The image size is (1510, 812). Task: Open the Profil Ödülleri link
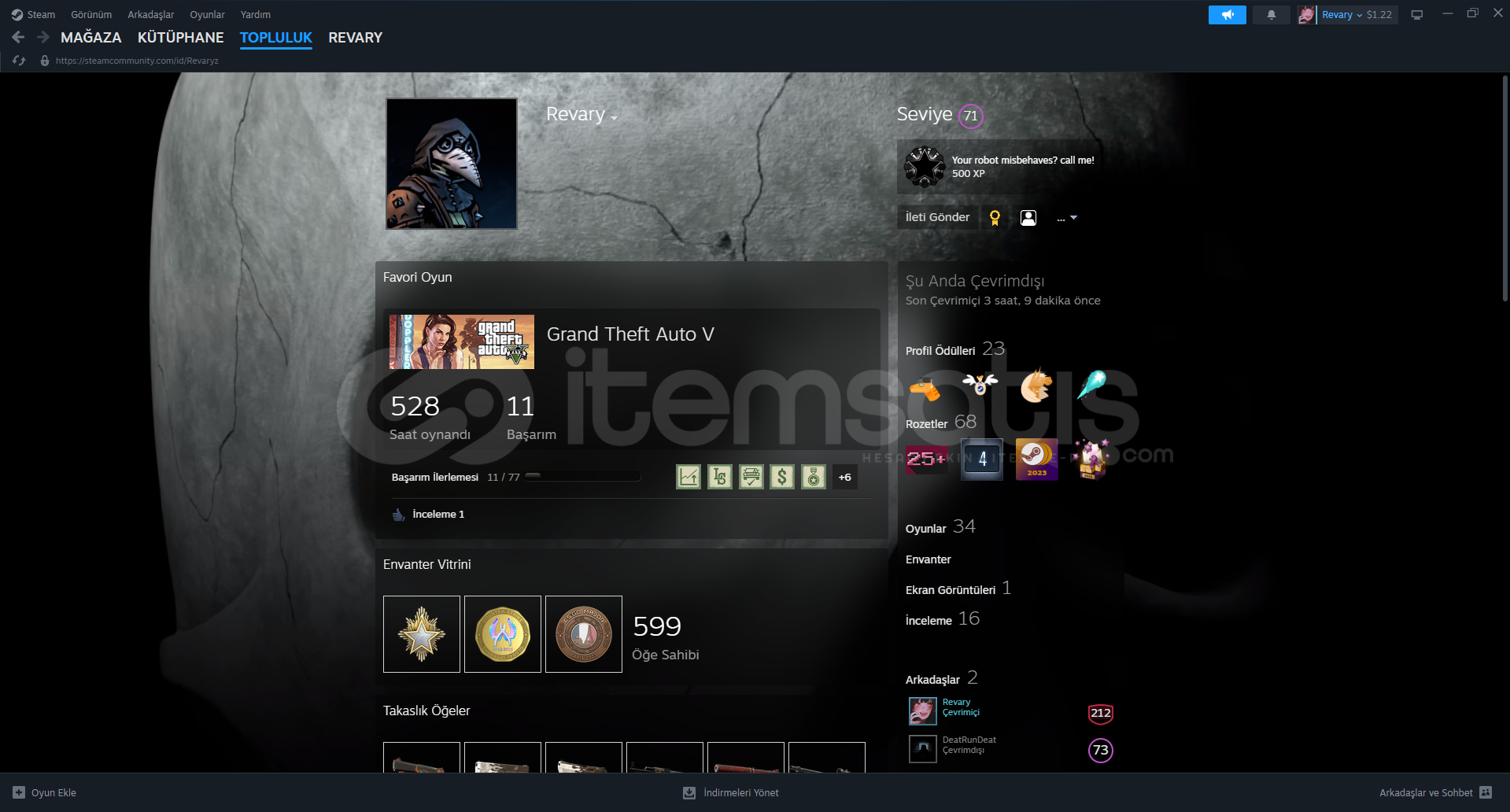(940, 351)
